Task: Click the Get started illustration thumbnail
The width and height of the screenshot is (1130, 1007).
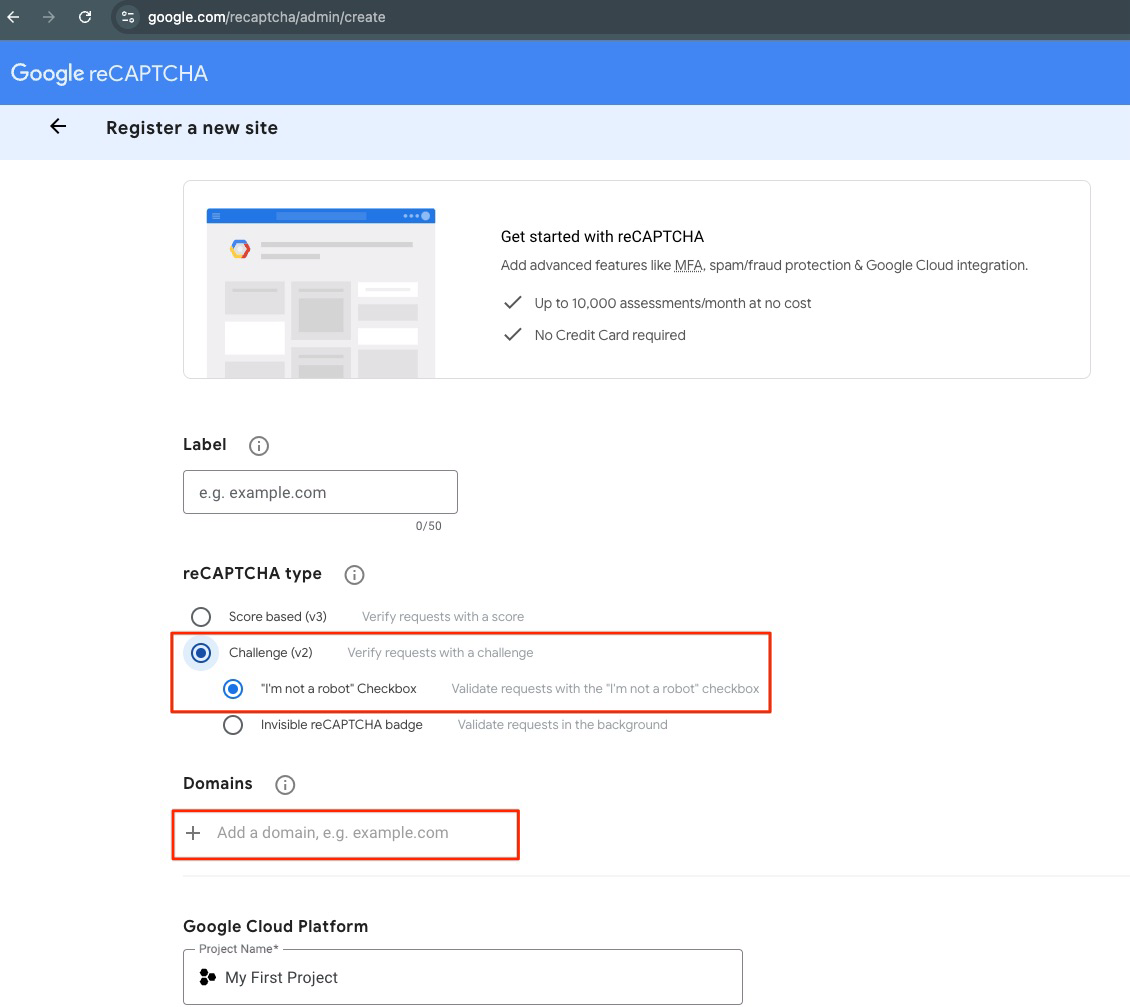Action: click(321, 293)
